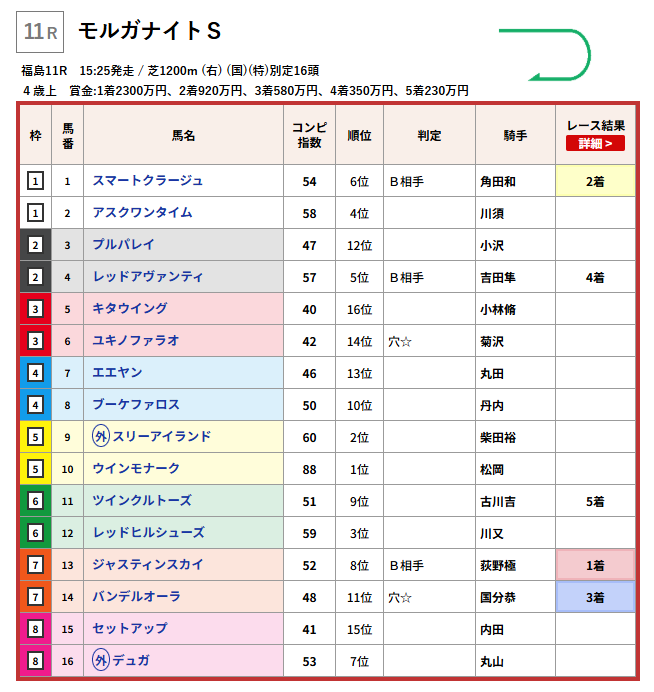This screenshot has height=692, width=654.
Task: Open horse link キタウイング
Action: [130, 308]
